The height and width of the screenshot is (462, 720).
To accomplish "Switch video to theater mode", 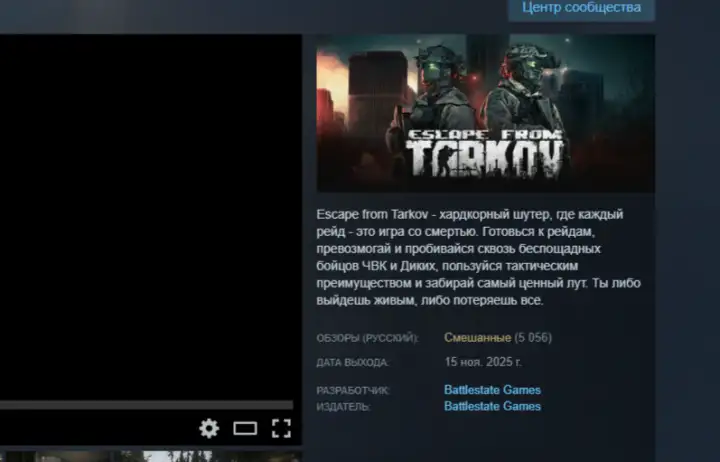I will [x=245, y=429].
